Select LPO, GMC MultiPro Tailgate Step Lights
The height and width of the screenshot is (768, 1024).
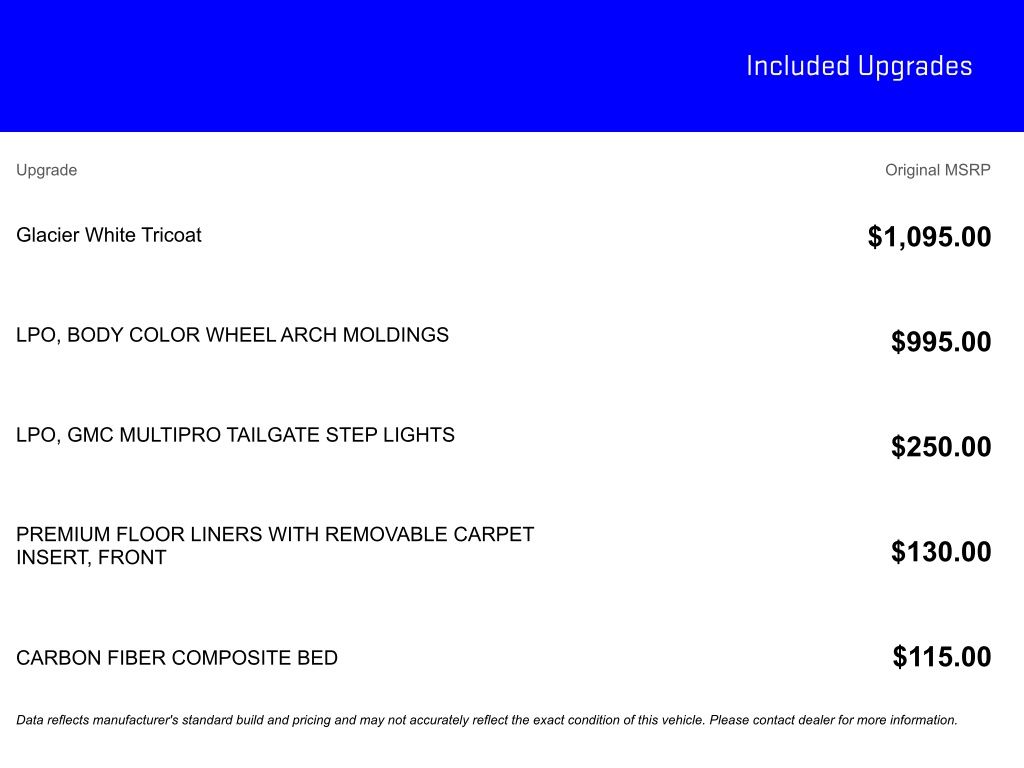[x=235, y=435]
